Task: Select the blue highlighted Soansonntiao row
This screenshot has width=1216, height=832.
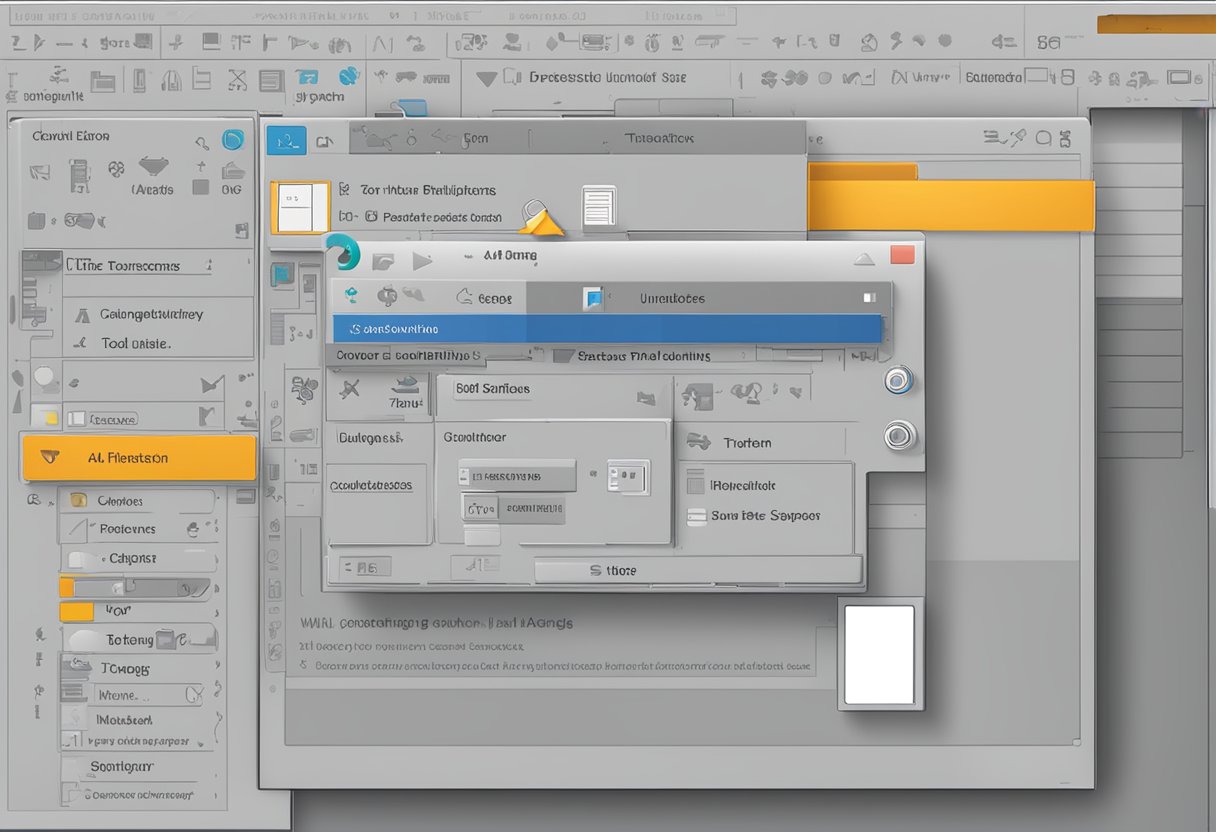Action: (x=606, y=328)
